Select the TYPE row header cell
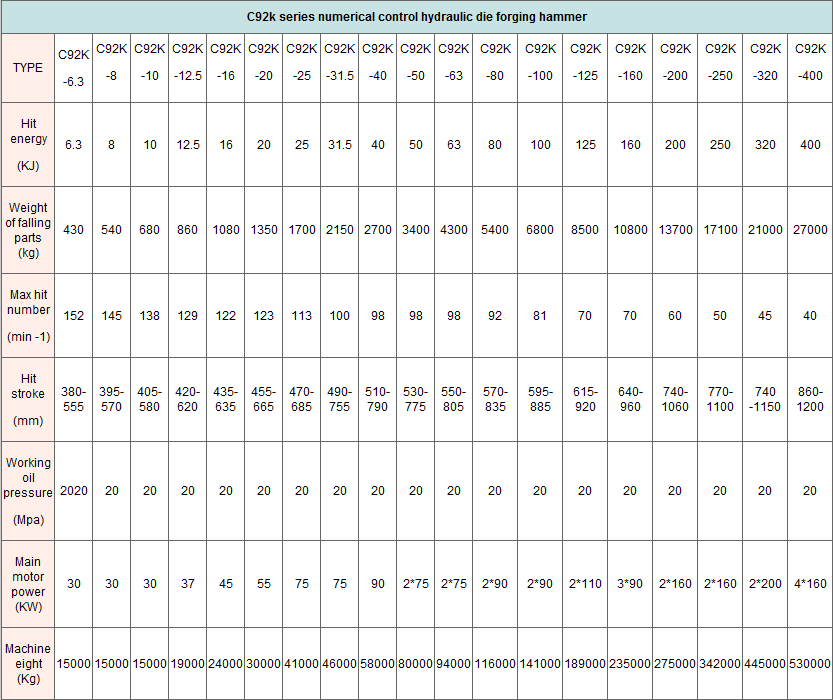The image size is (833, 700). (28, 67)
